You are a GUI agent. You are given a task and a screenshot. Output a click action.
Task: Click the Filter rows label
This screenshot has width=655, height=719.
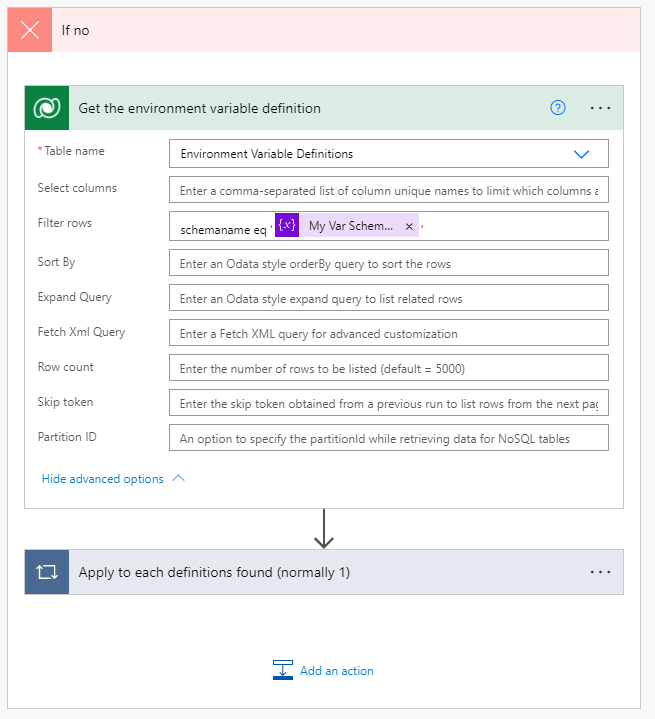[x=65, y=223]
